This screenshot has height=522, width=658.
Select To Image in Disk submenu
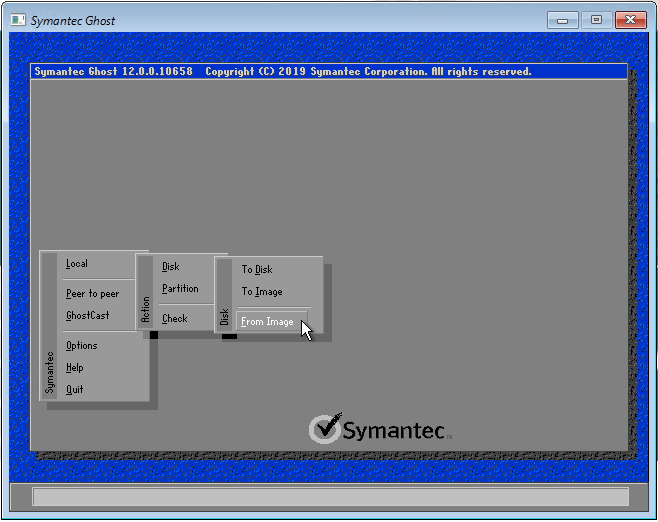262,292
